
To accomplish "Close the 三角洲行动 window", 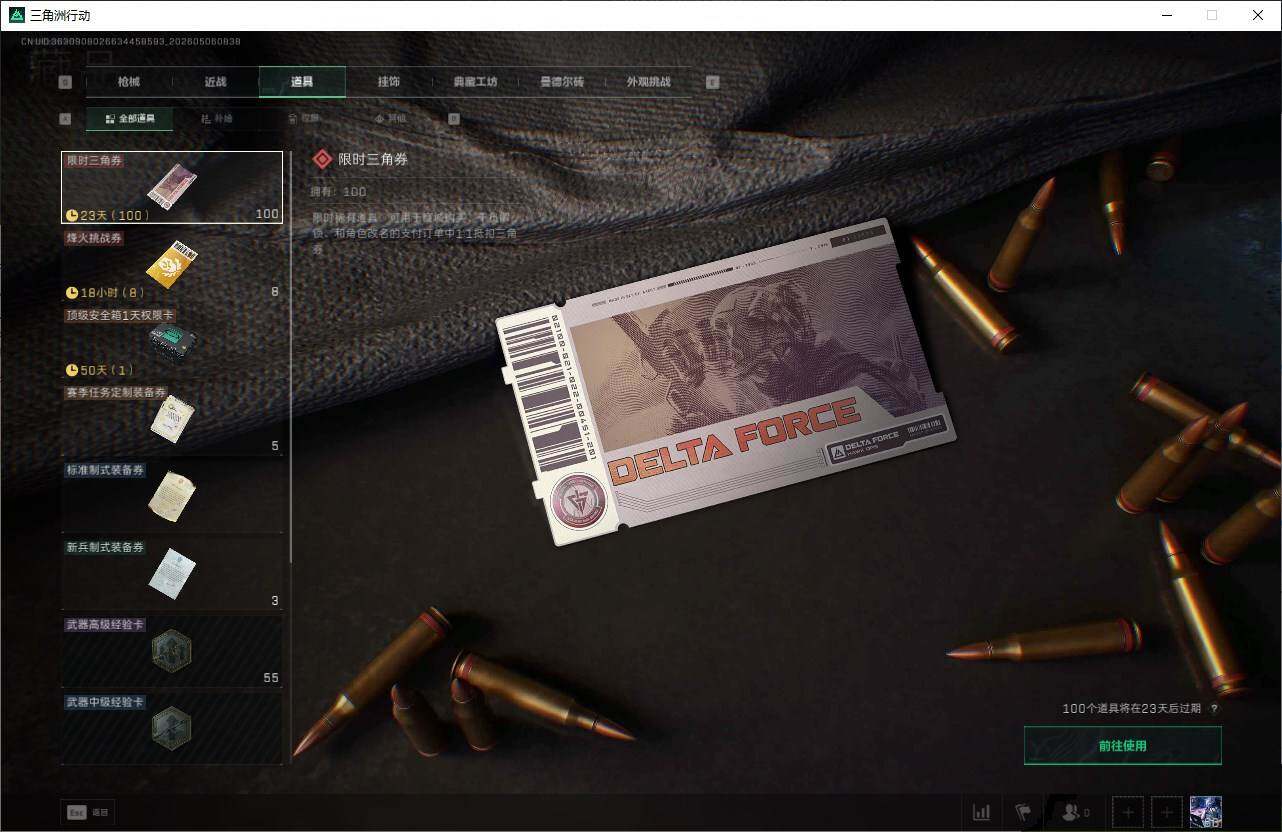I will click(1258, 15).
